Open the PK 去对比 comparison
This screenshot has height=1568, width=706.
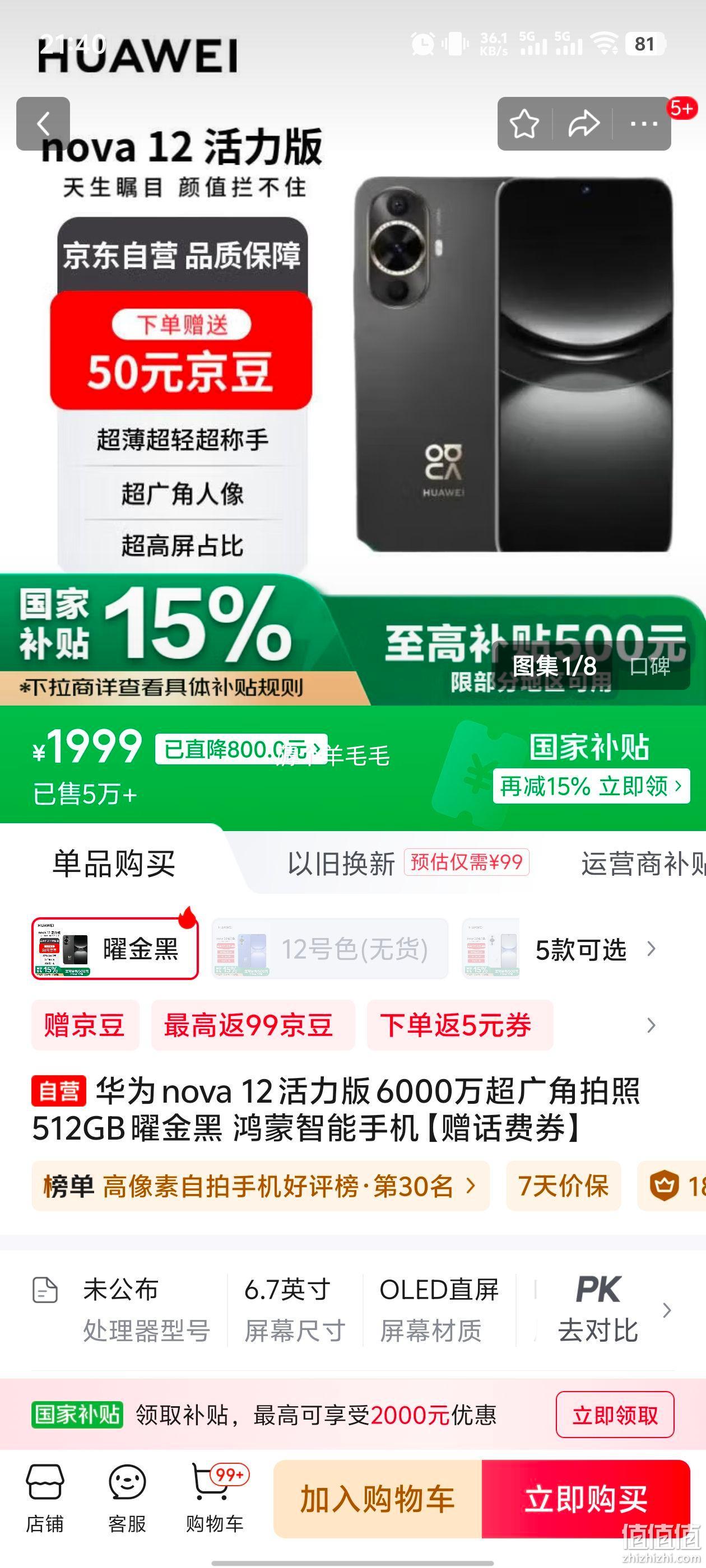click(598, 1309)
